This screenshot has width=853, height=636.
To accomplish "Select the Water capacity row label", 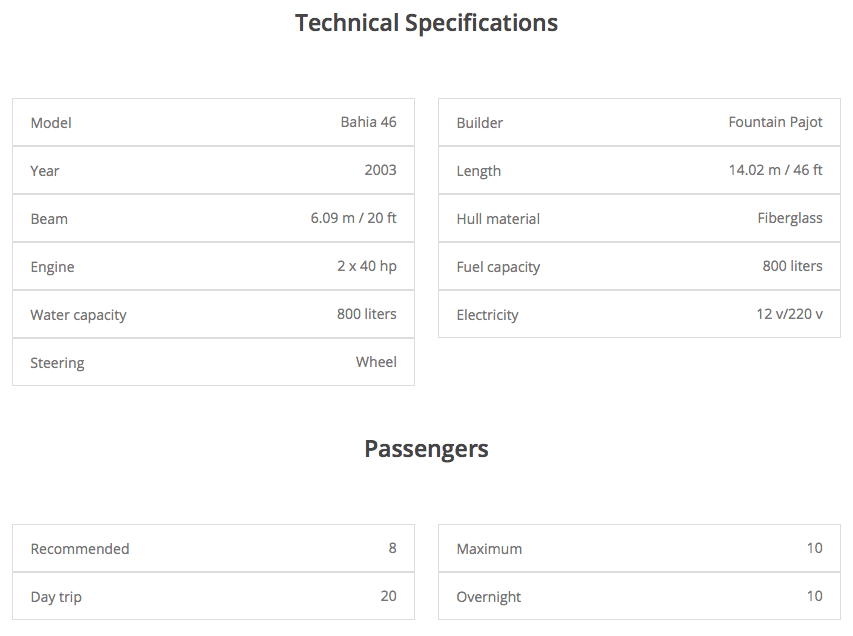I will (78, 316).
